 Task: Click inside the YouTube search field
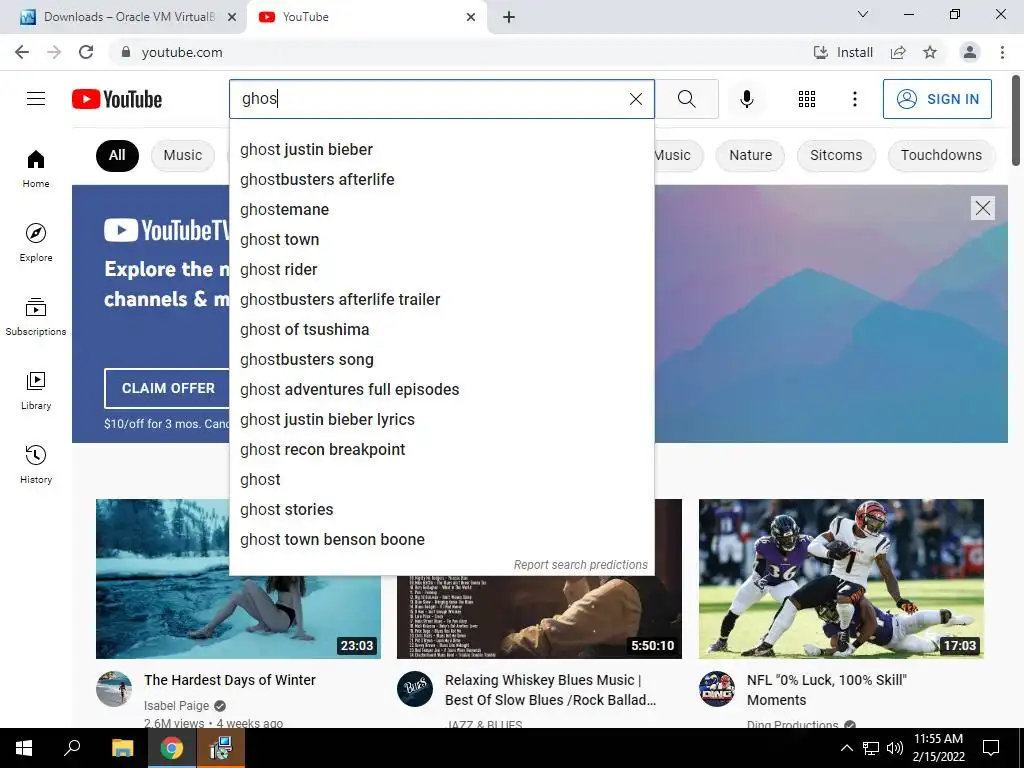[431, 99]
